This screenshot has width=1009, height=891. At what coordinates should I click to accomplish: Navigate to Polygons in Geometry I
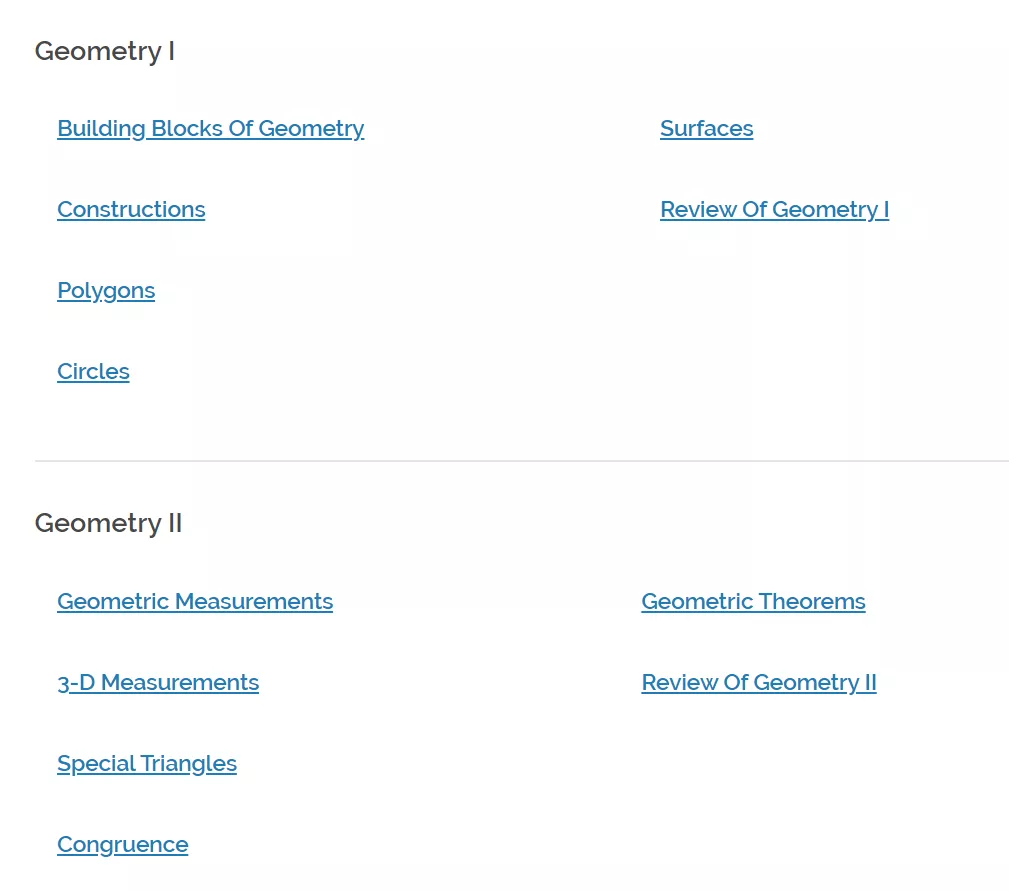click(106, 291)
